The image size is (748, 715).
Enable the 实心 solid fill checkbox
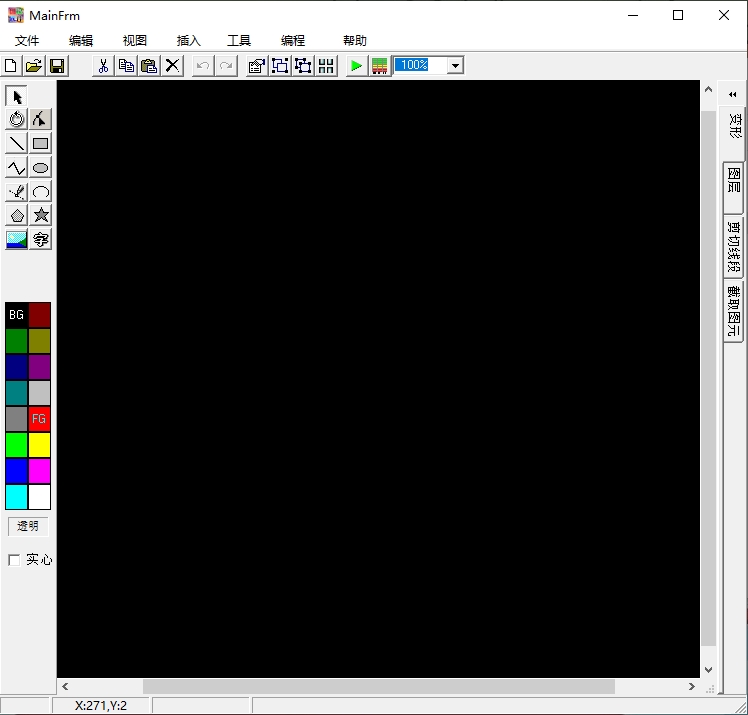14,560
